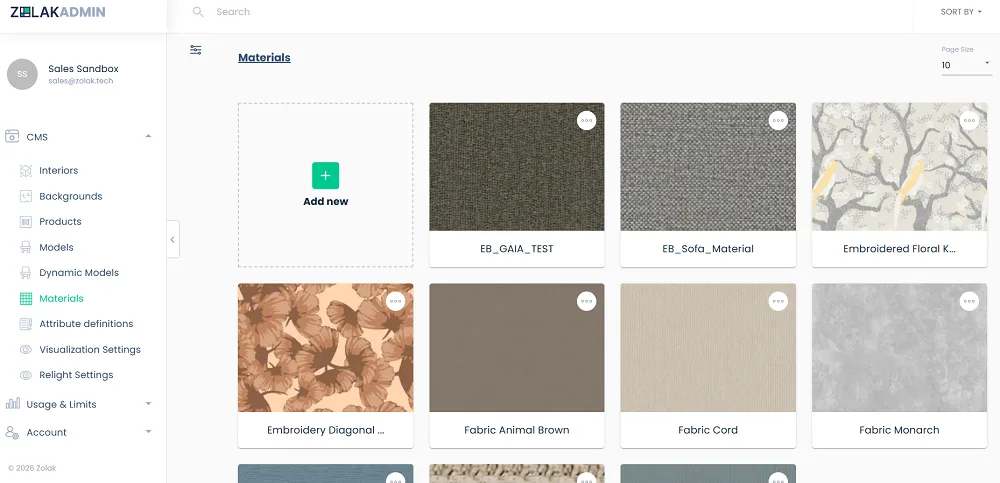Image resolution: width=1000 pixels, height=483 pixels.
Task: Open the Fabric Animal Brown swatch
Action: (x=517, y=348)
